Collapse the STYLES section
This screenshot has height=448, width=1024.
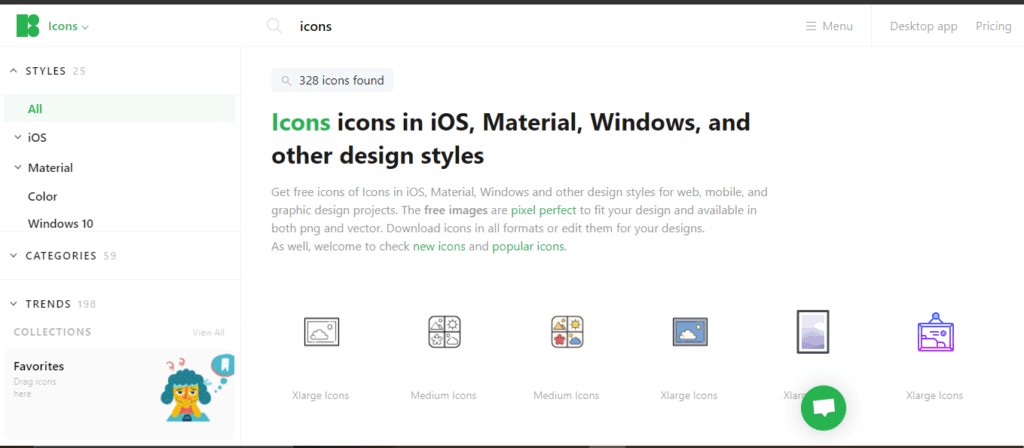(48, 71)
